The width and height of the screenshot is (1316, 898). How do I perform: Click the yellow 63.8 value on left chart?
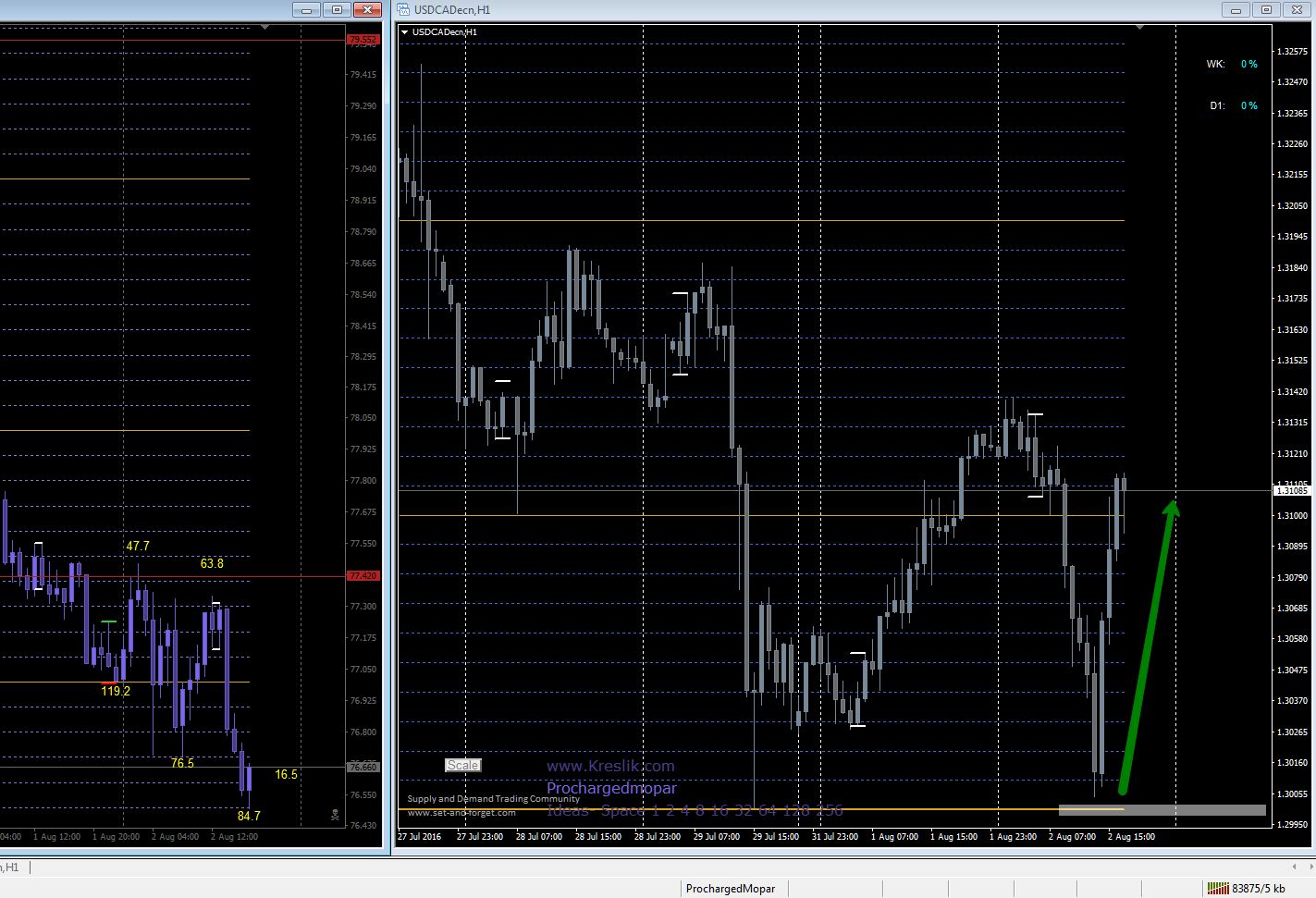pyautogui.click(x=212, y=563)
